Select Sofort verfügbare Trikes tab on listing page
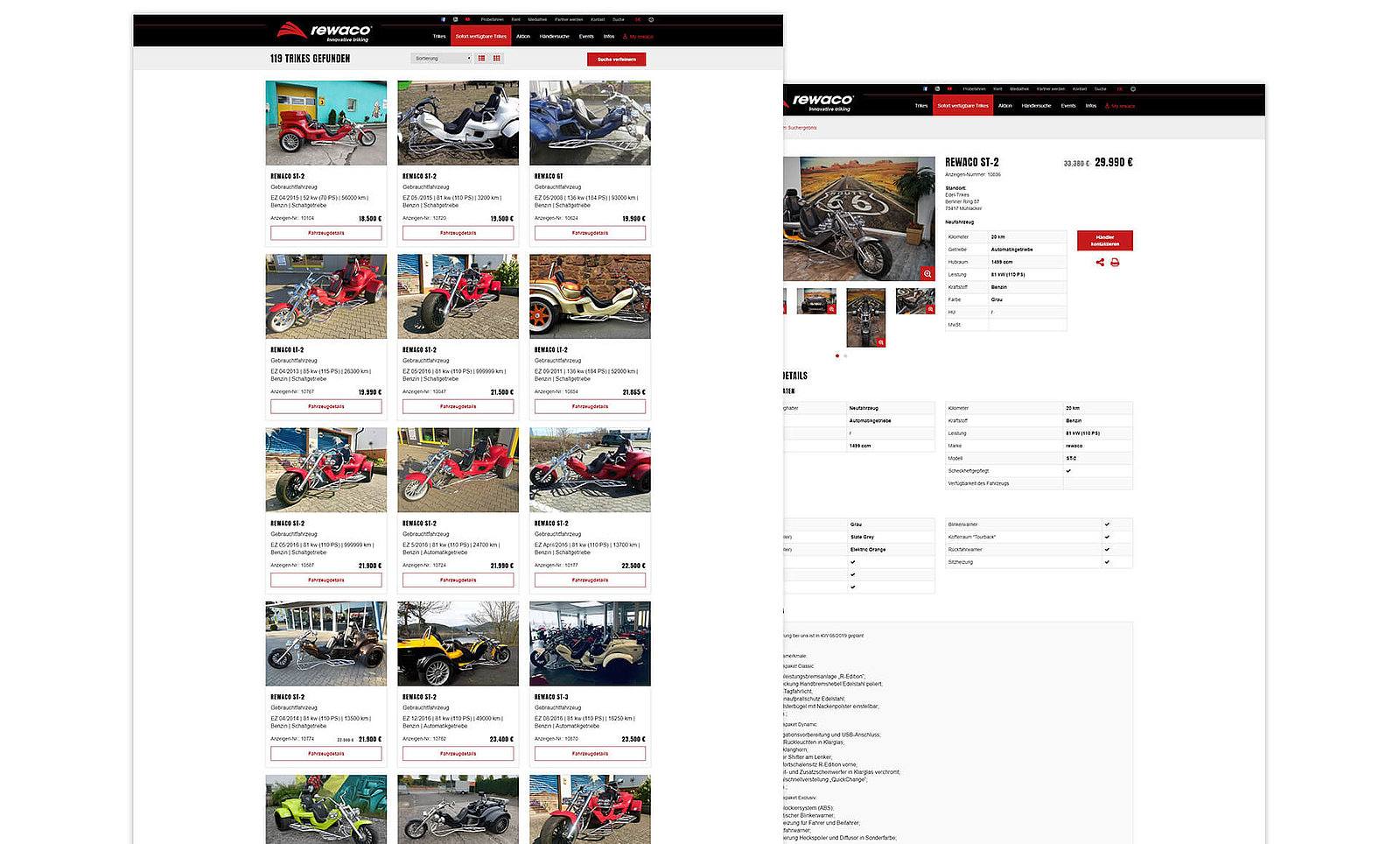The height and width of the screenshot is (844, 1400). (x=481, y=37)
